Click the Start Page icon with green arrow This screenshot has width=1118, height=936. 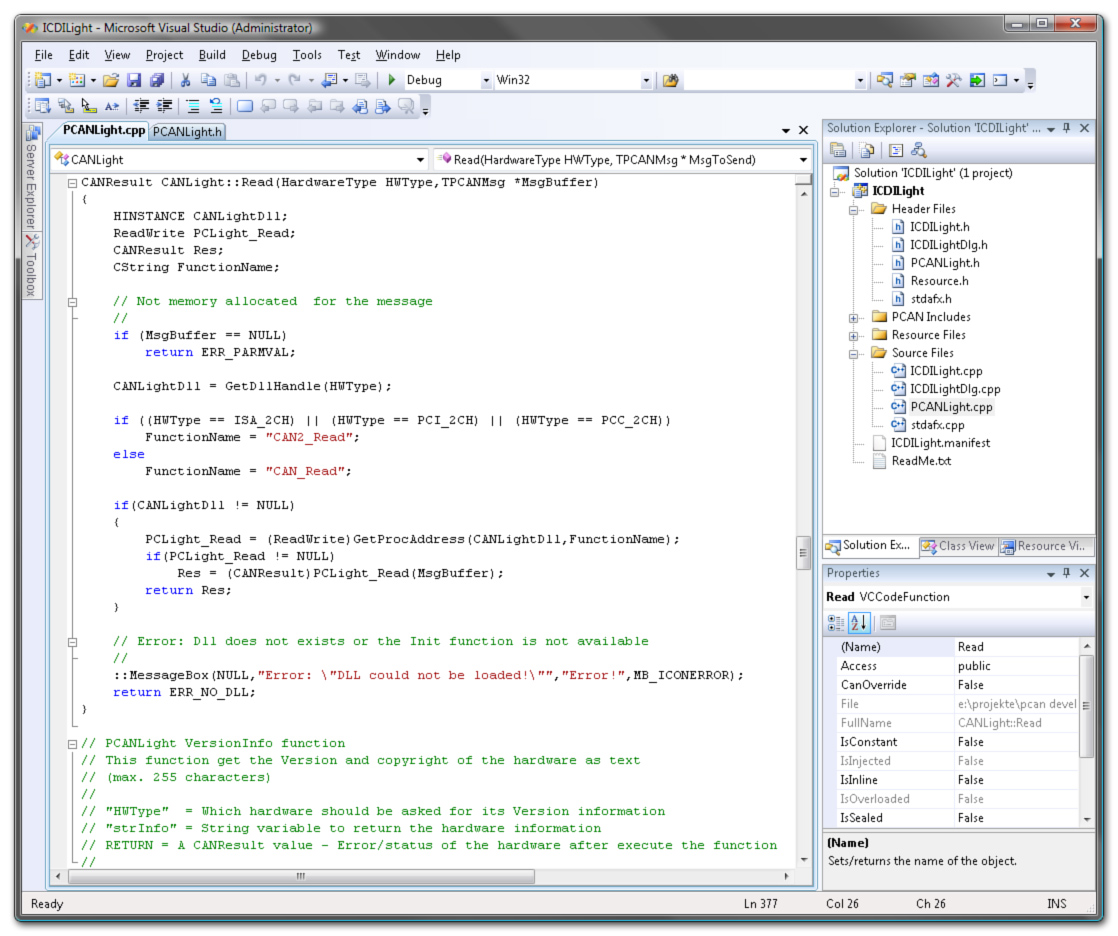(977, 80)
